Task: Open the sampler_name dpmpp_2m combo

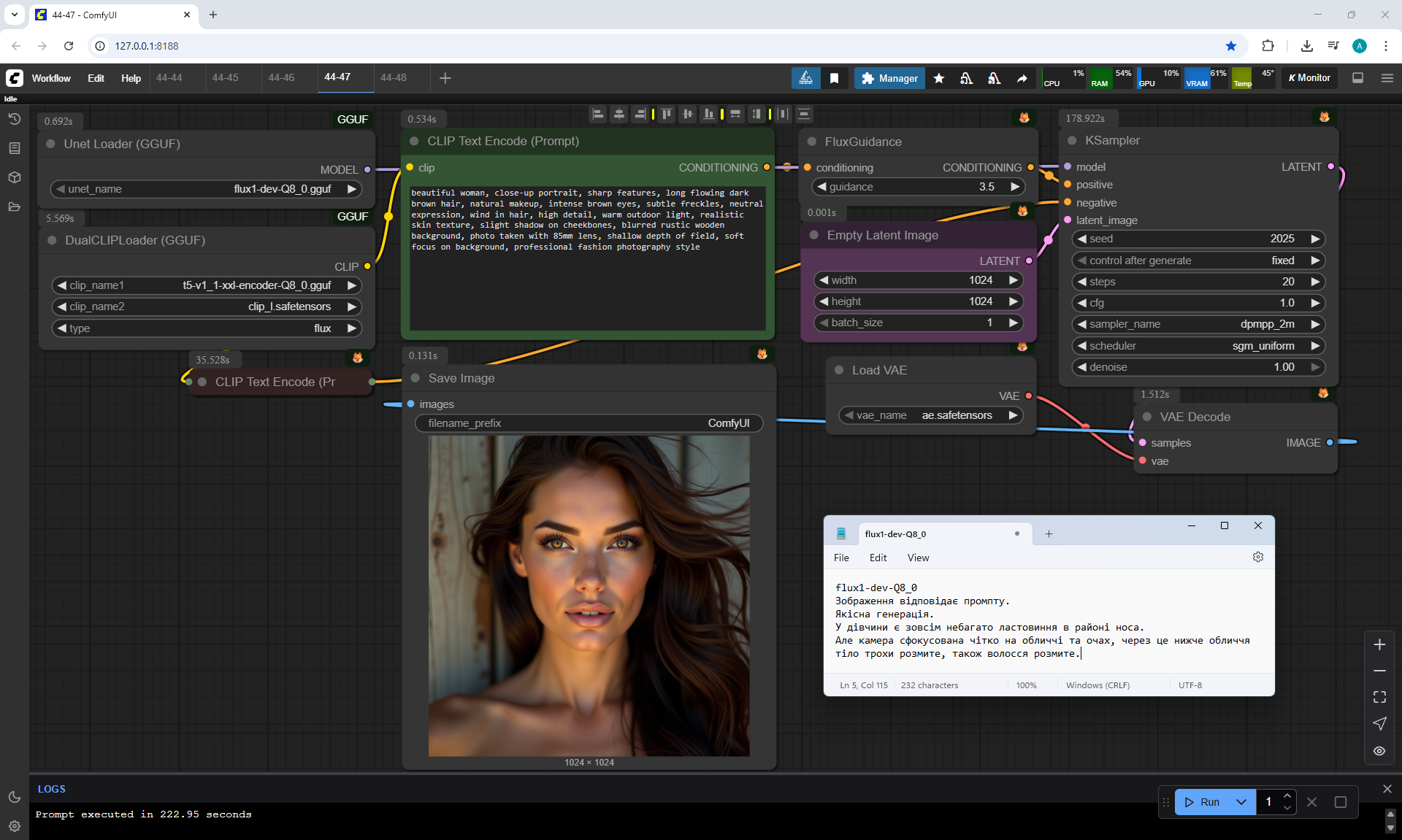Action: 1198,324
